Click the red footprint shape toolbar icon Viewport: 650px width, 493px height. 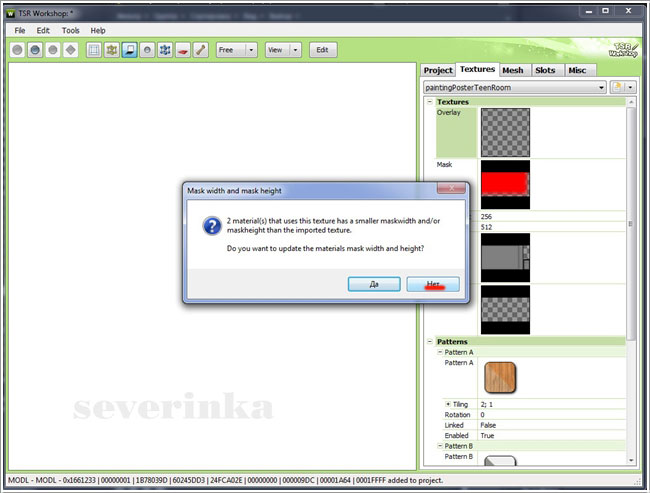click(x=183, y=49)
